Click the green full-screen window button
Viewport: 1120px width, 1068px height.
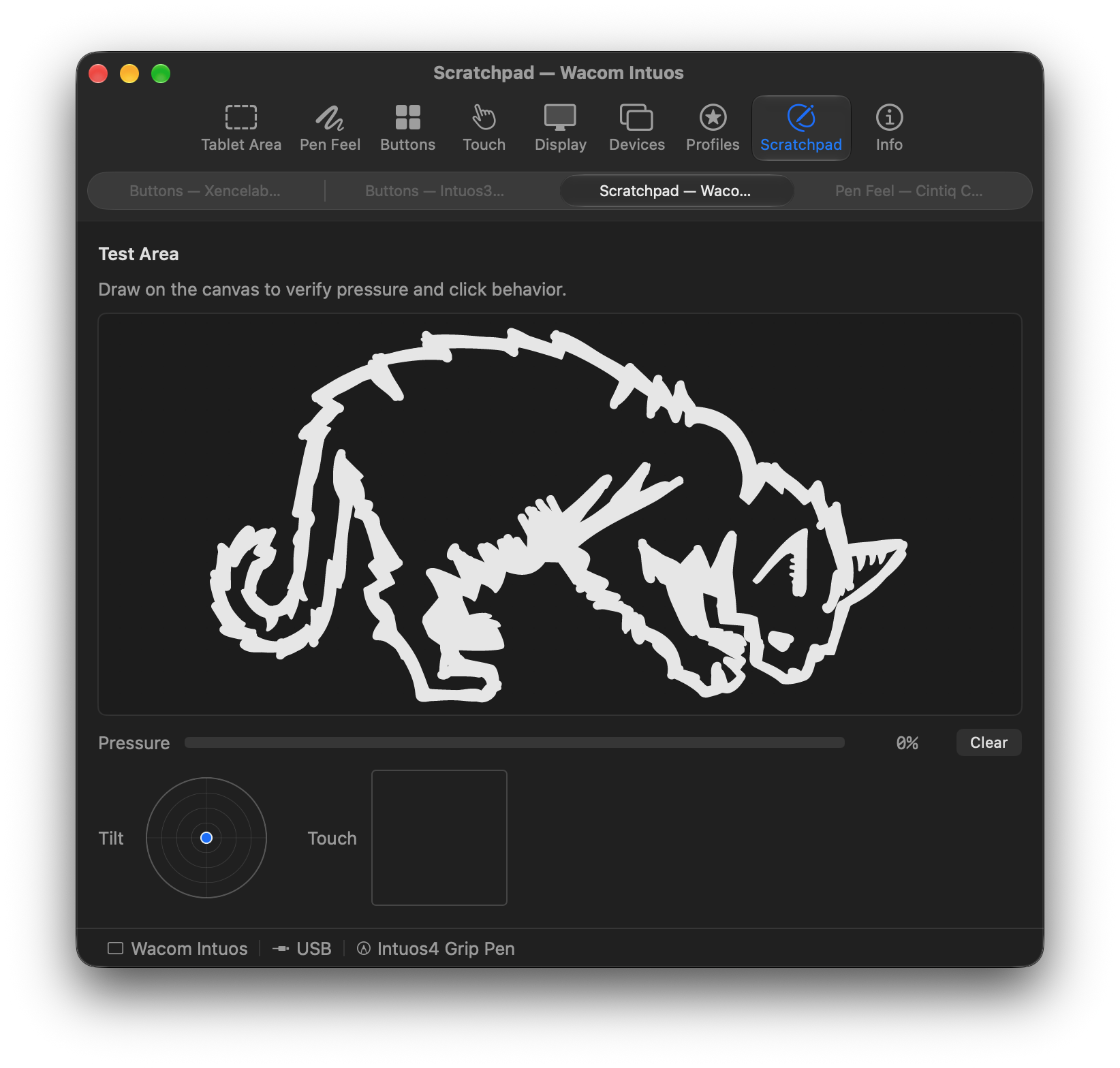click(x=161, y=73)
